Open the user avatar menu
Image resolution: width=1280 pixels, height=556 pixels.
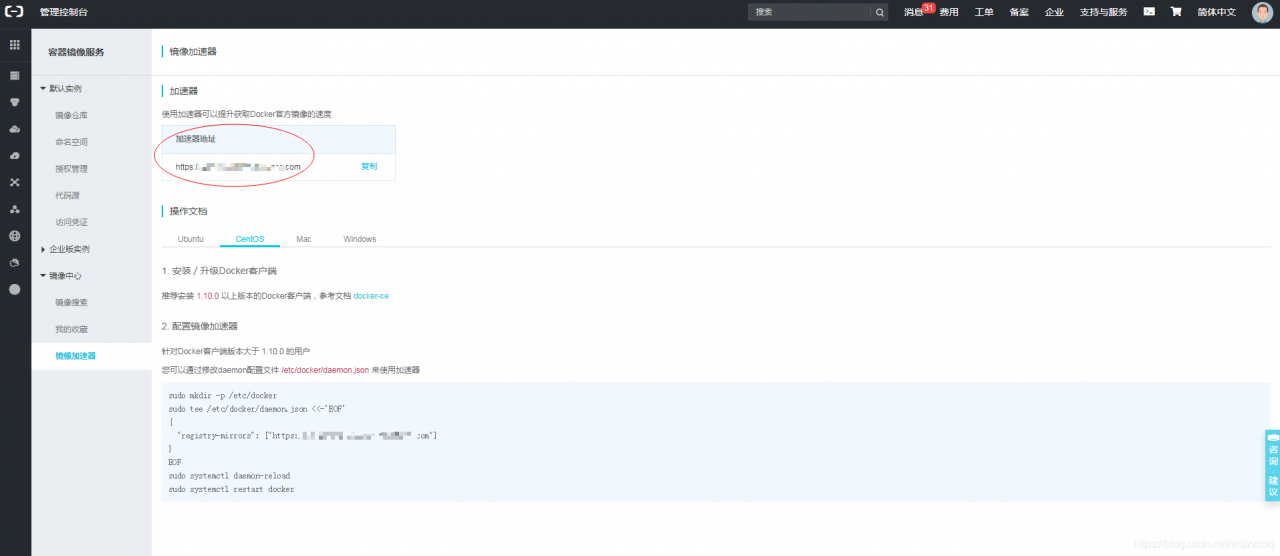(x=1262, y=12)
